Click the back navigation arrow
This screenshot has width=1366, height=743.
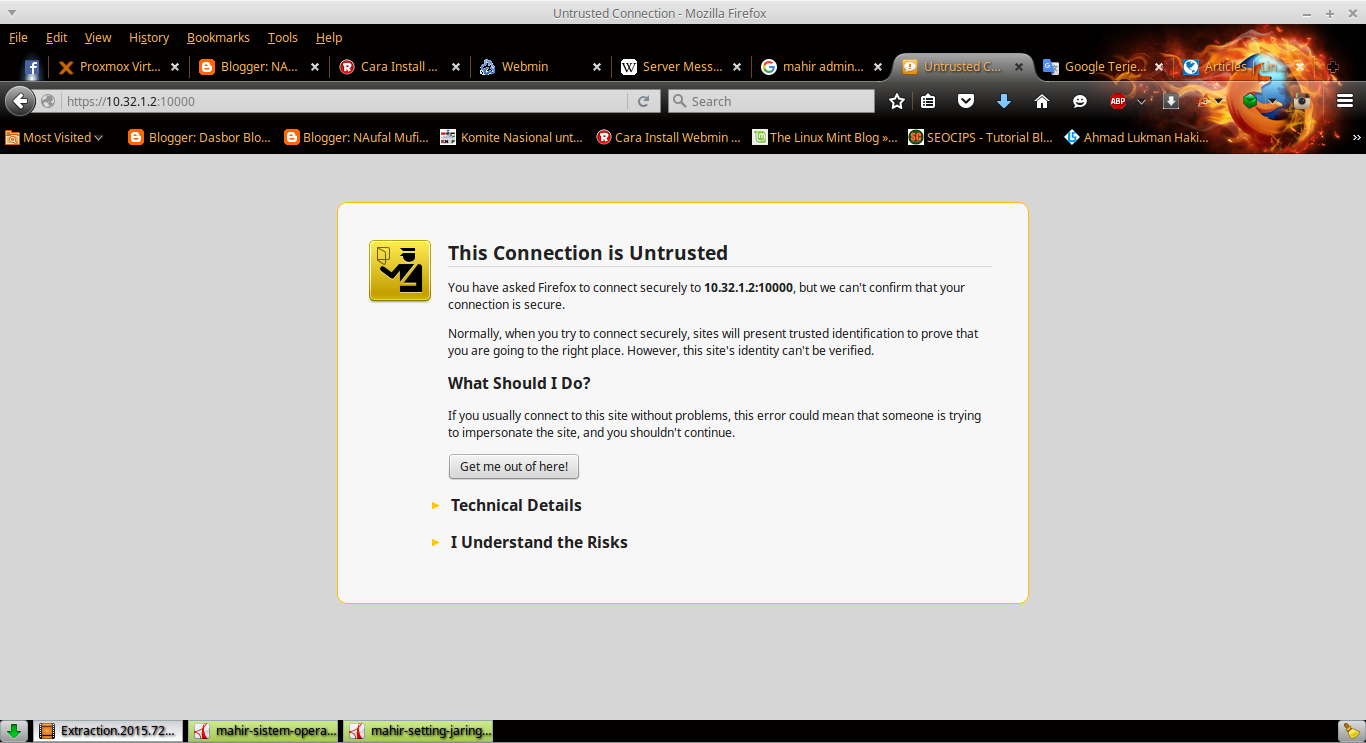[20, 101]
